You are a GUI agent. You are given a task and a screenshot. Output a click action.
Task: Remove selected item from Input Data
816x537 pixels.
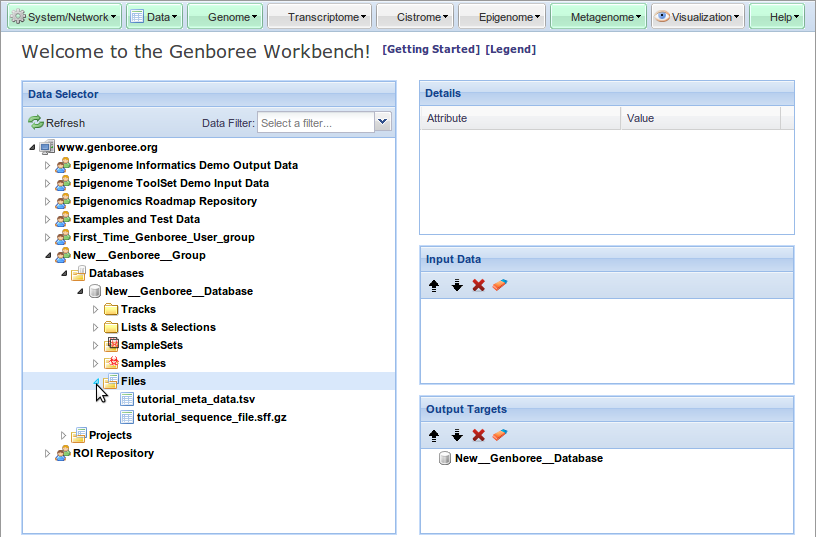[478, 286]
